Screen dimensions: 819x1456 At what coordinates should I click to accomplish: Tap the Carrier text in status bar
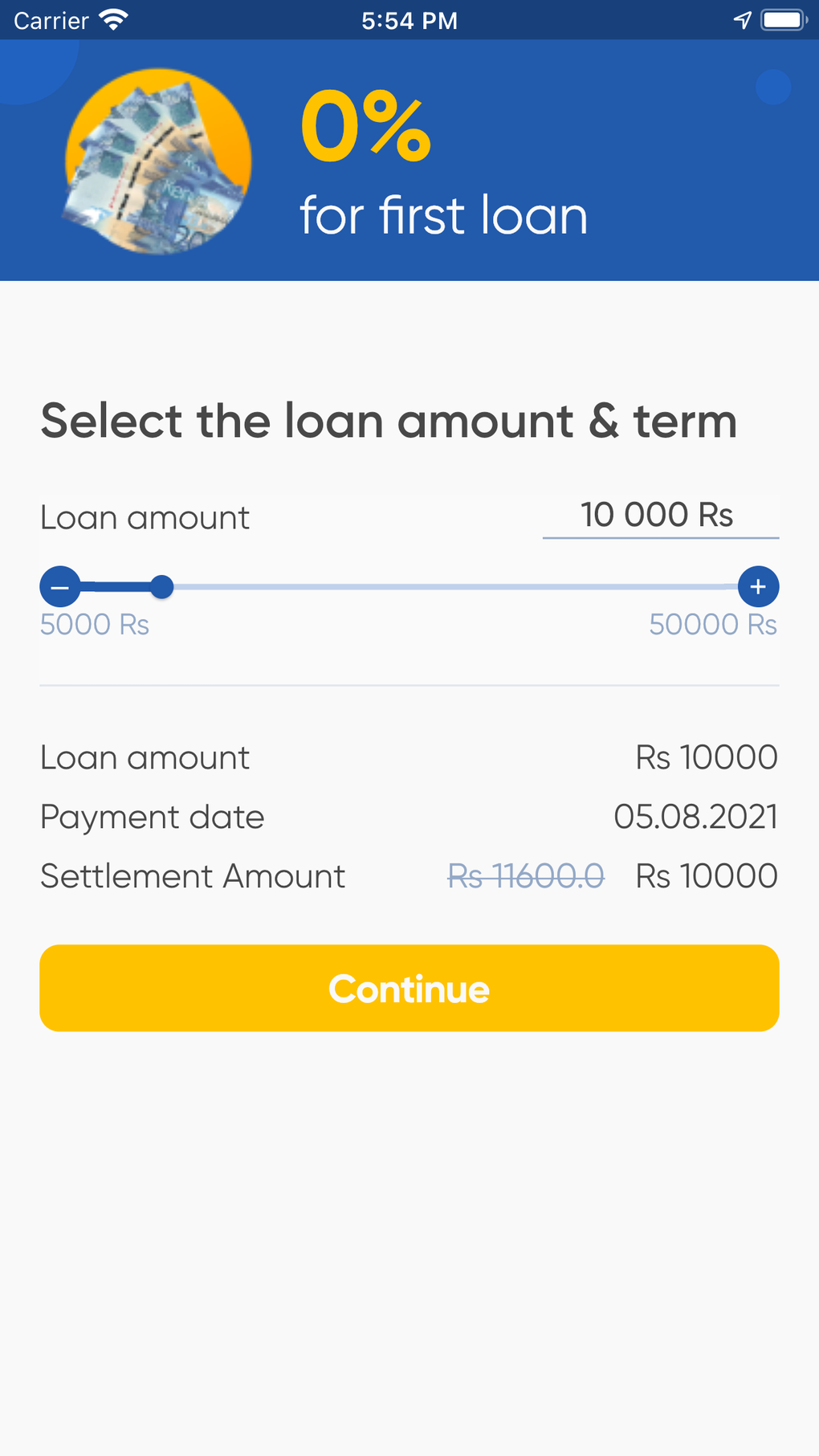[51, 20]
